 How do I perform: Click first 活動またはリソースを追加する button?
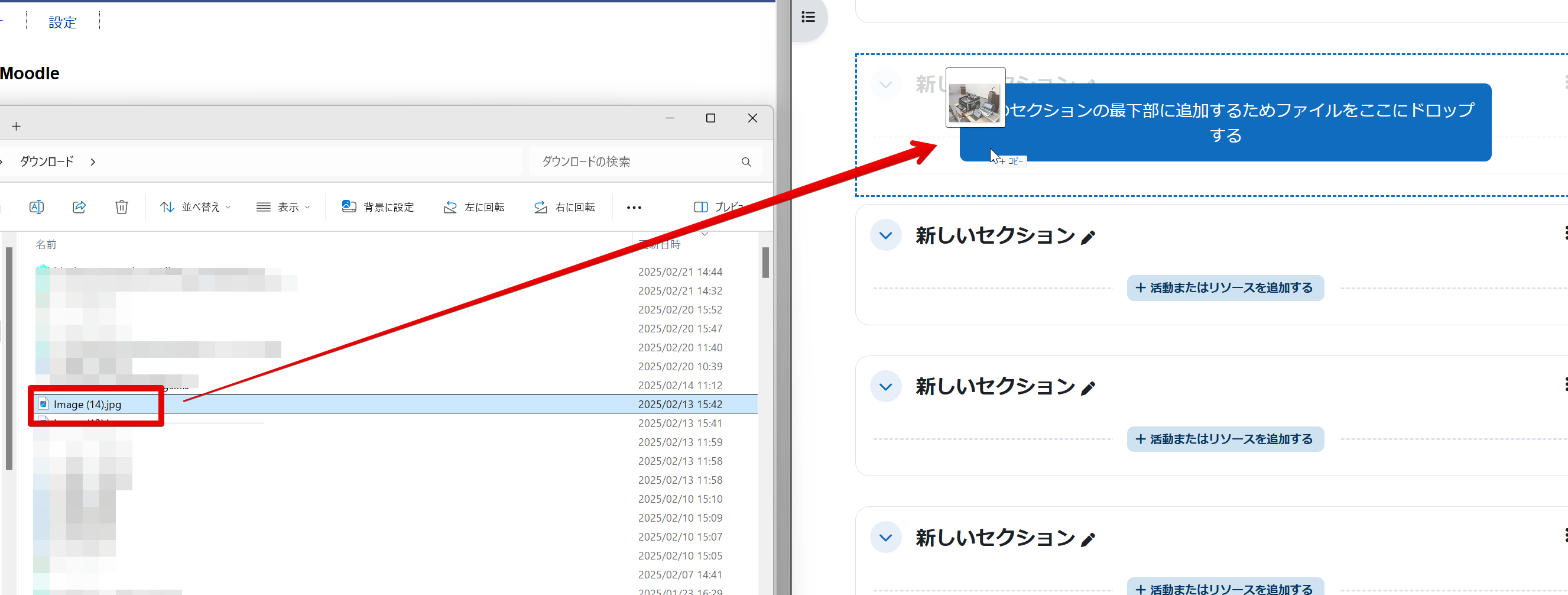(x=1225, y=288)
